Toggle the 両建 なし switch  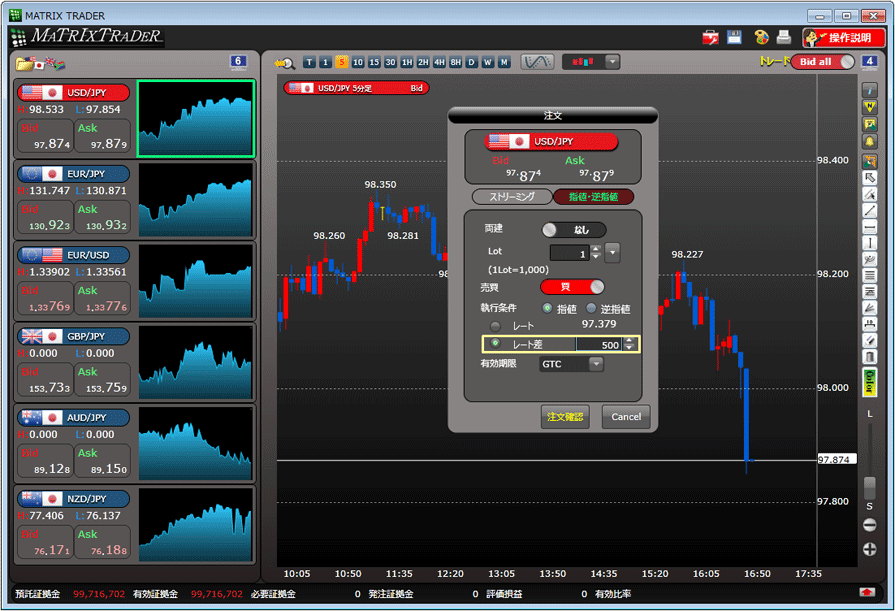tap(574, 230)
